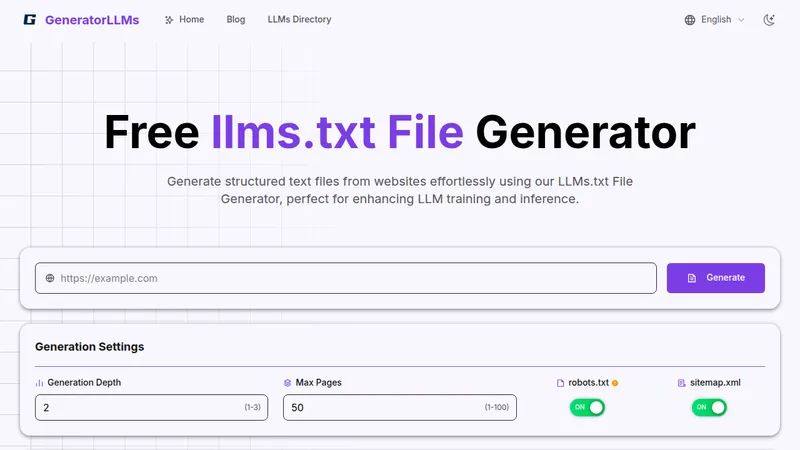Image resolution: width=800 pixels, height=450 pixels.
Task: Turn off the robots.txt toggle
Action: [x=587, y=407]
